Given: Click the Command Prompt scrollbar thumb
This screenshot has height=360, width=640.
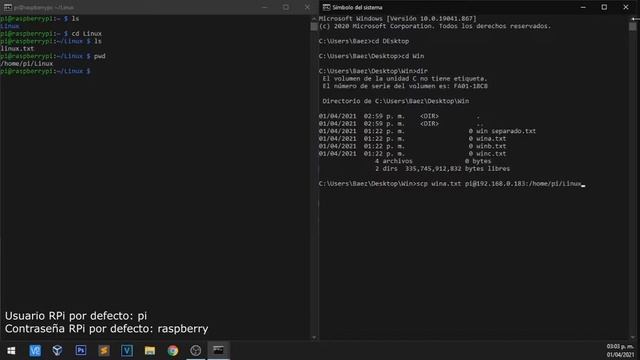Looking at the screenshot, I should [x=633, y=27].
